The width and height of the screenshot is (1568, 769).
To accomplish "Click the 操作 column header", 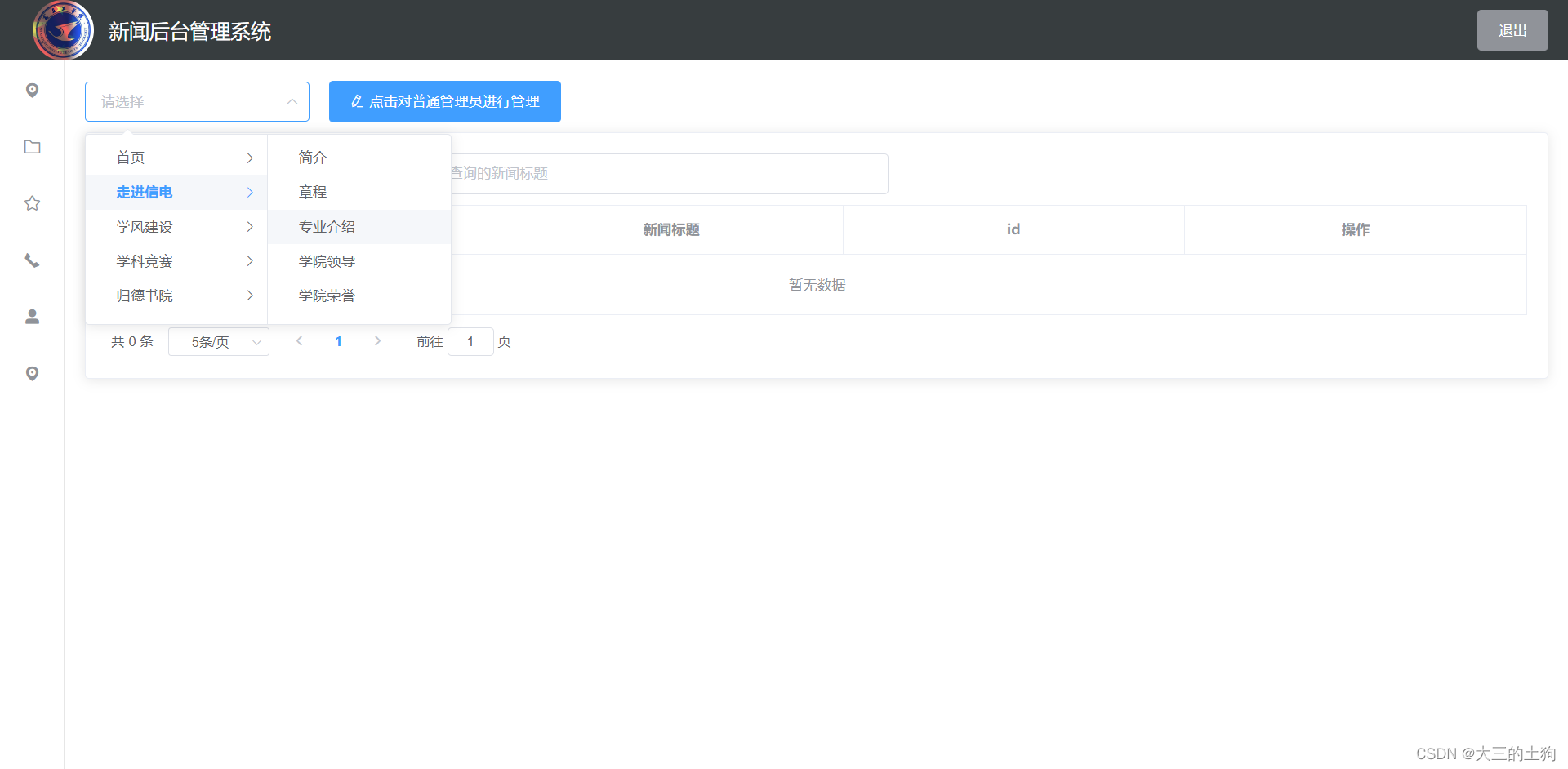I will 1356,229.
